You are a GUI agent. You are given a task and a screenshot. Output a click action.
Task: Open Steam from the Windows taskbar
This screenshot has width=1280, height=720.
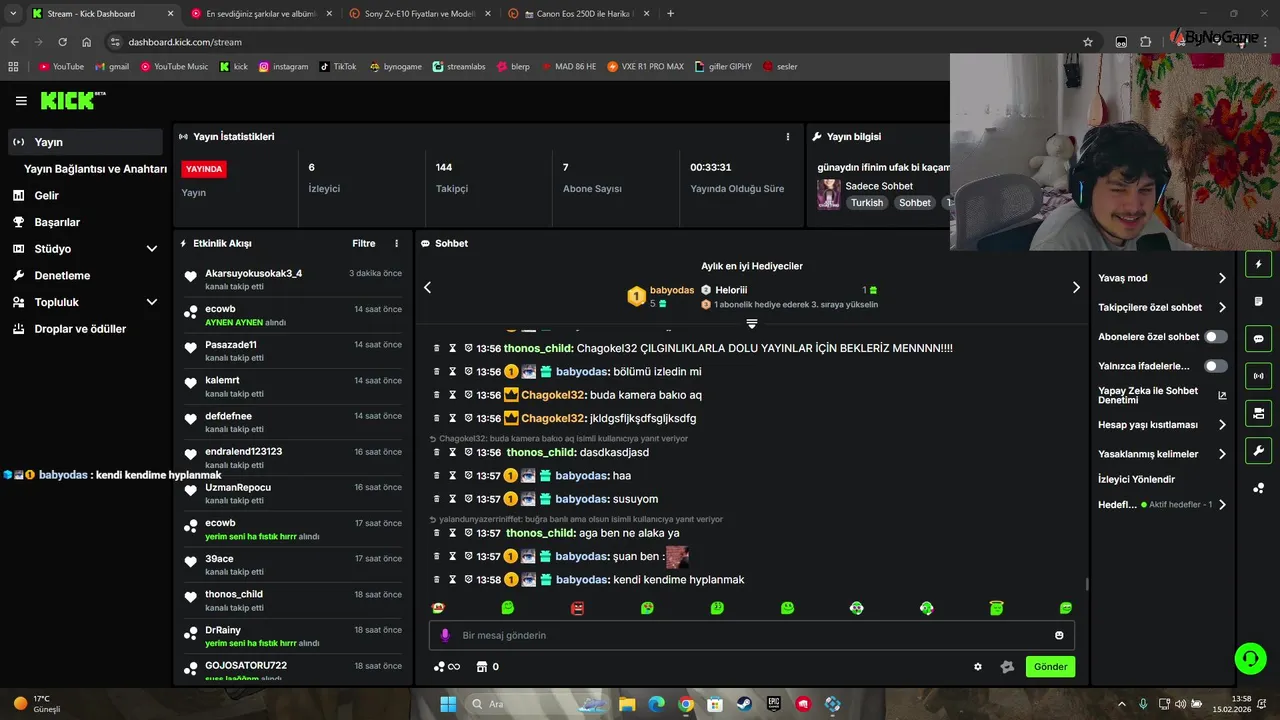point(744,704)
